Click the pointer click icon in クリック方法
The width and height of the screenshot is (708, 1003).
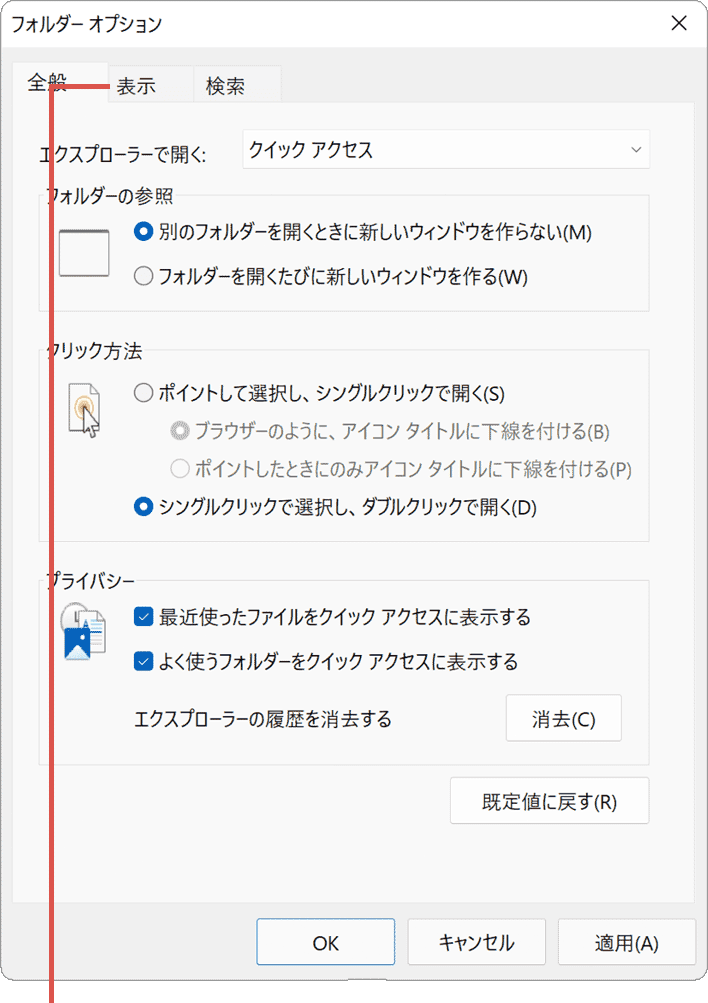84,411
